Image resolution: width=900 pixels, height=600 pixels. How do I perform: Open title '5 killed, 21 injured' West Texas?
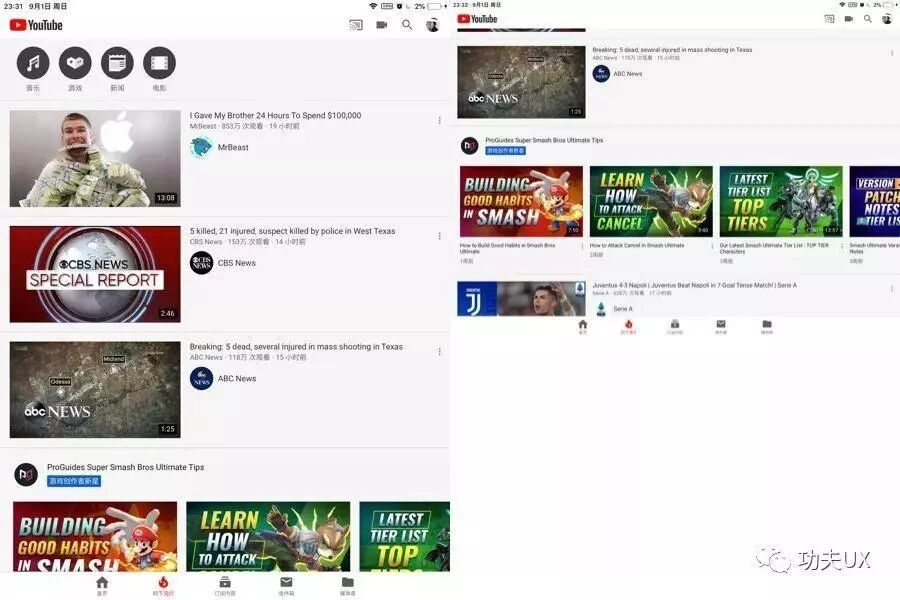(293, 231)
